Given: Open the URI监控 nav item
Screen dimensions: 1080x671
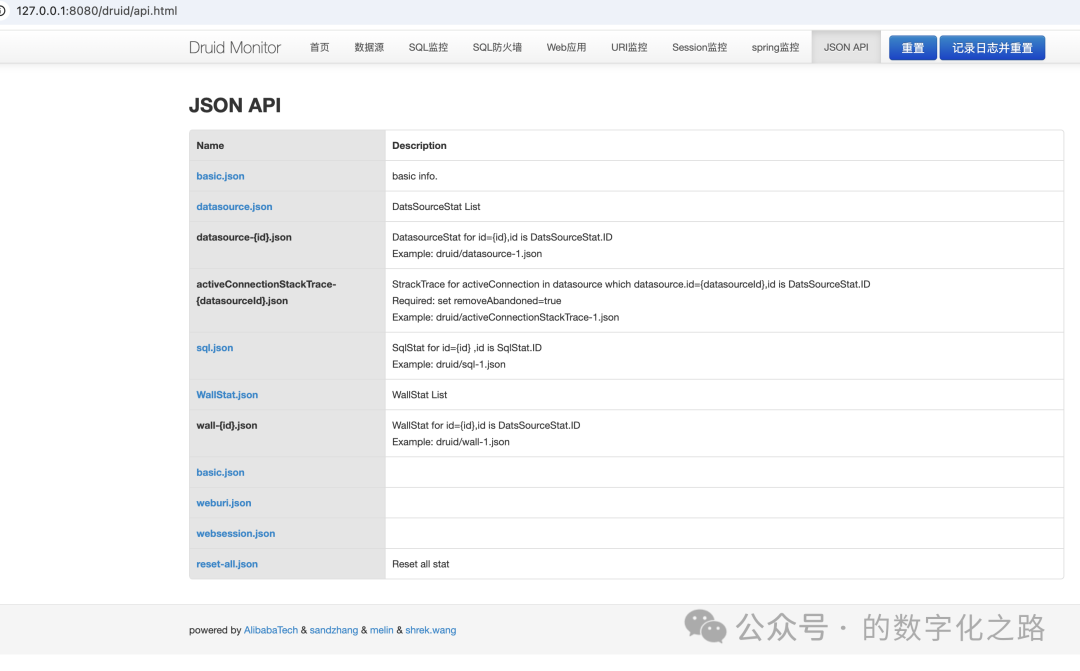Looking at the screenshot, I should click(629, 48).
